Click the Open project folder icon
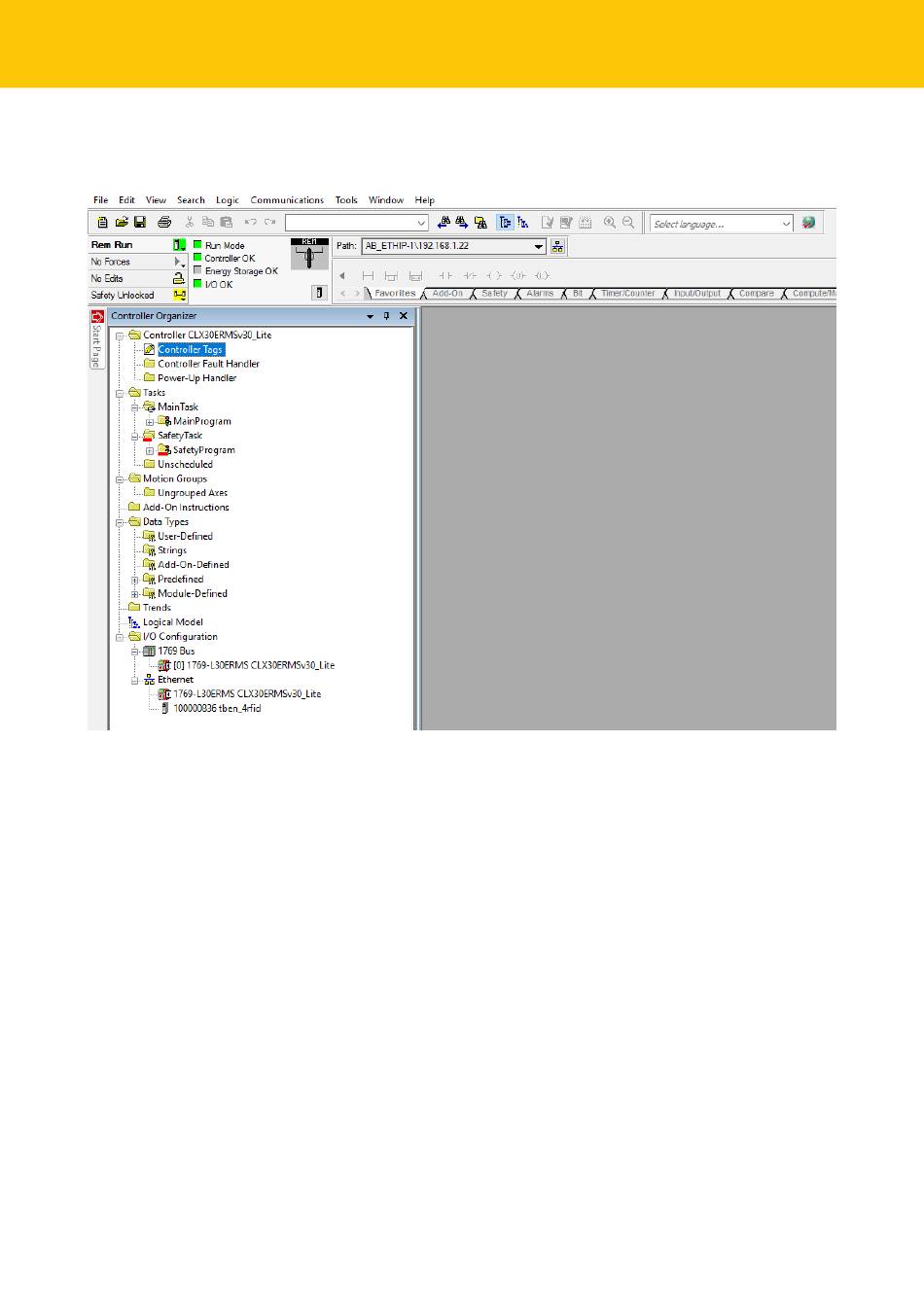 pyautogui.click(x=122, y=223)
